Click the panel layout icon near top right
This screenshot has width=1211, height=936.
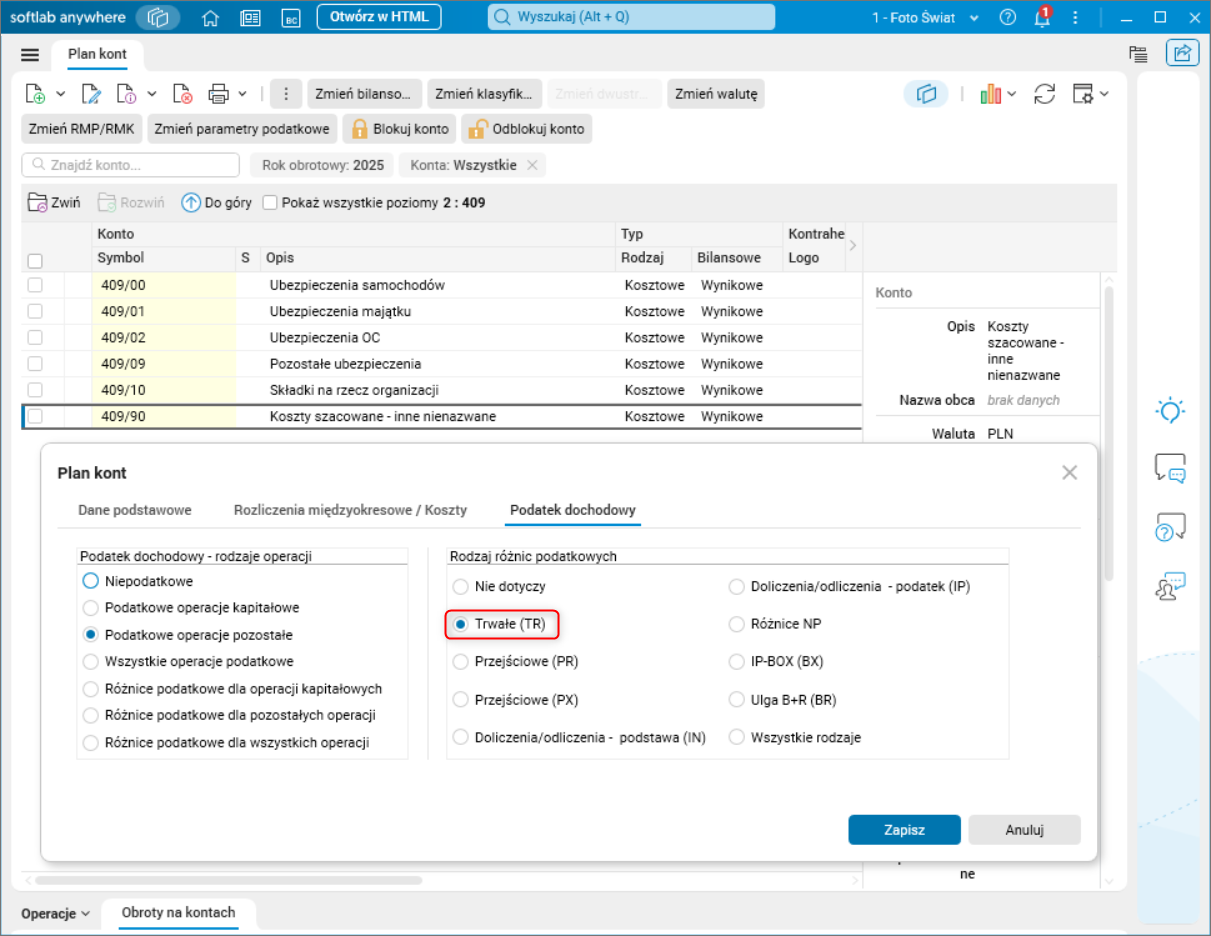[x=1137, y=54]
